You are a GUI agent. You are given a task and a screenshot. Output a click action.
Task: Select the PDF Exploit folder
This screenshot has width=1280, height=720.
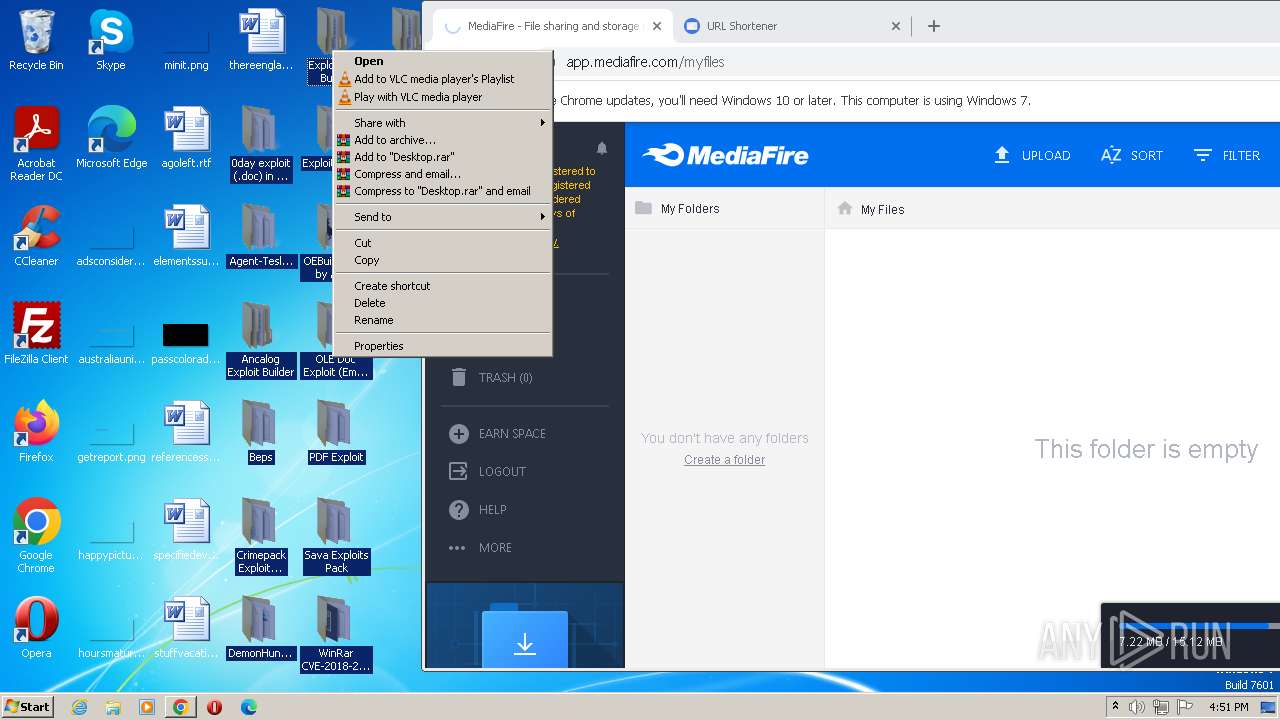pyautogui.click(x=336, y=432)
